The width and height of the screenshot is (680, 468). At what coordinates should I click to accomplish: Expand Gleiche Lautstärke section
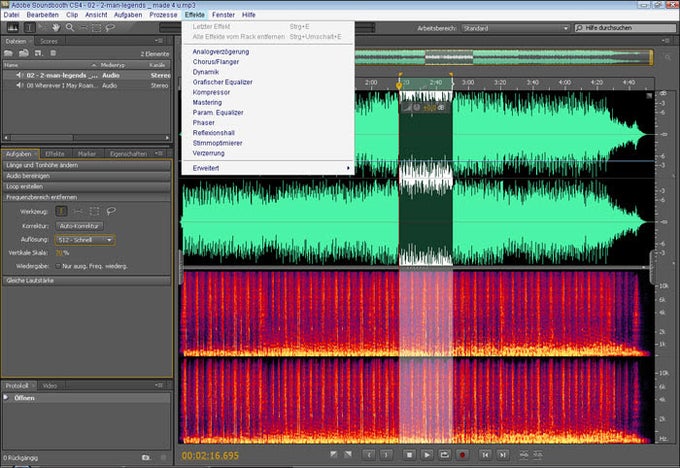[x=86, y=281]
